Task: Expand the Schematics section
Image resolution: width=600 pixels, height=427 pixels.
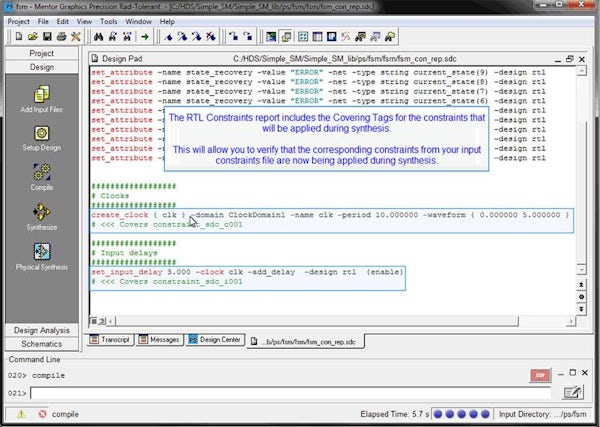Action: [x=41, y=343]
